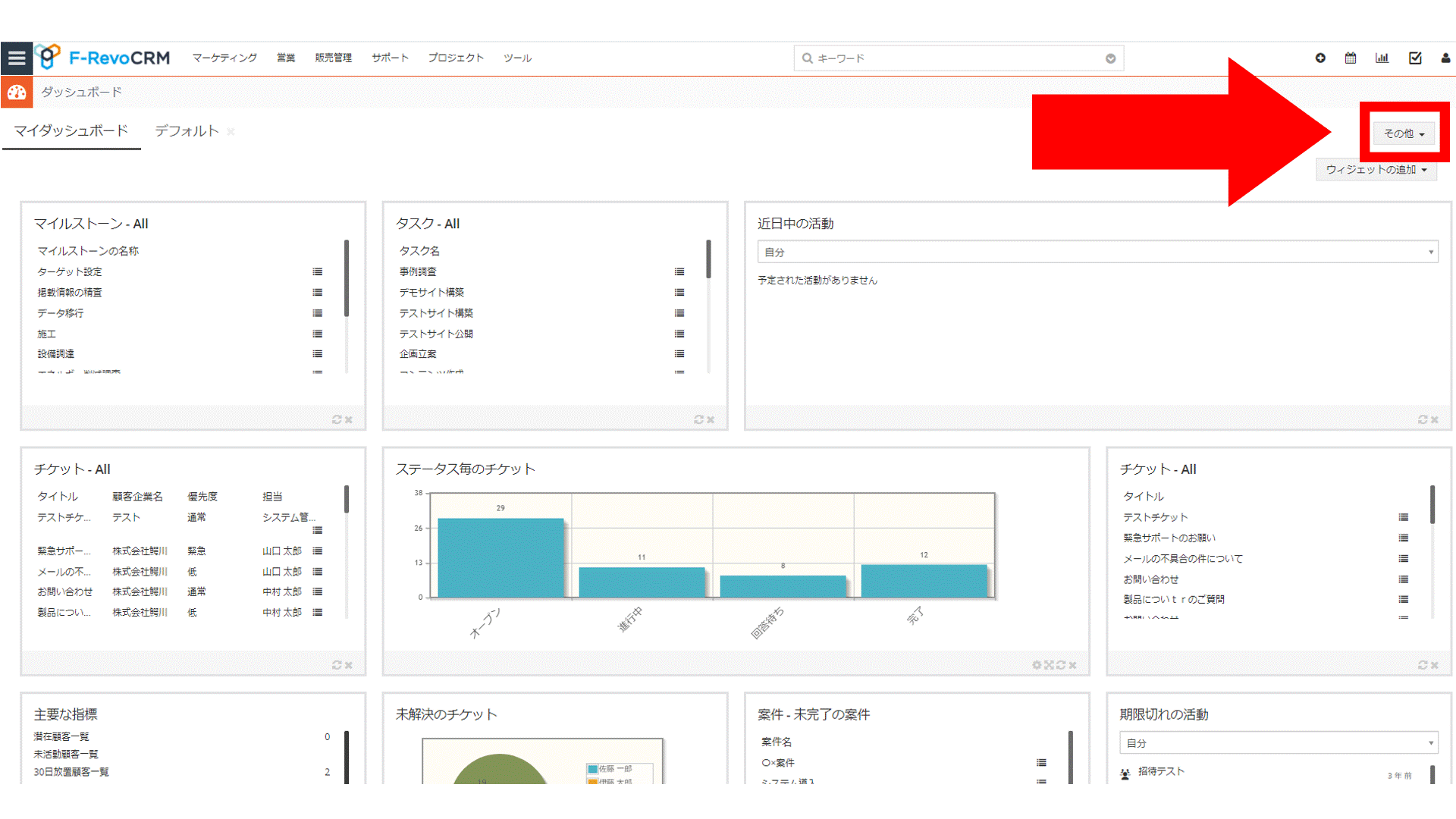Screen dimensions: 1456x819
Task: Open the デモサイト構築 task link
Action: tap(431, 292)
